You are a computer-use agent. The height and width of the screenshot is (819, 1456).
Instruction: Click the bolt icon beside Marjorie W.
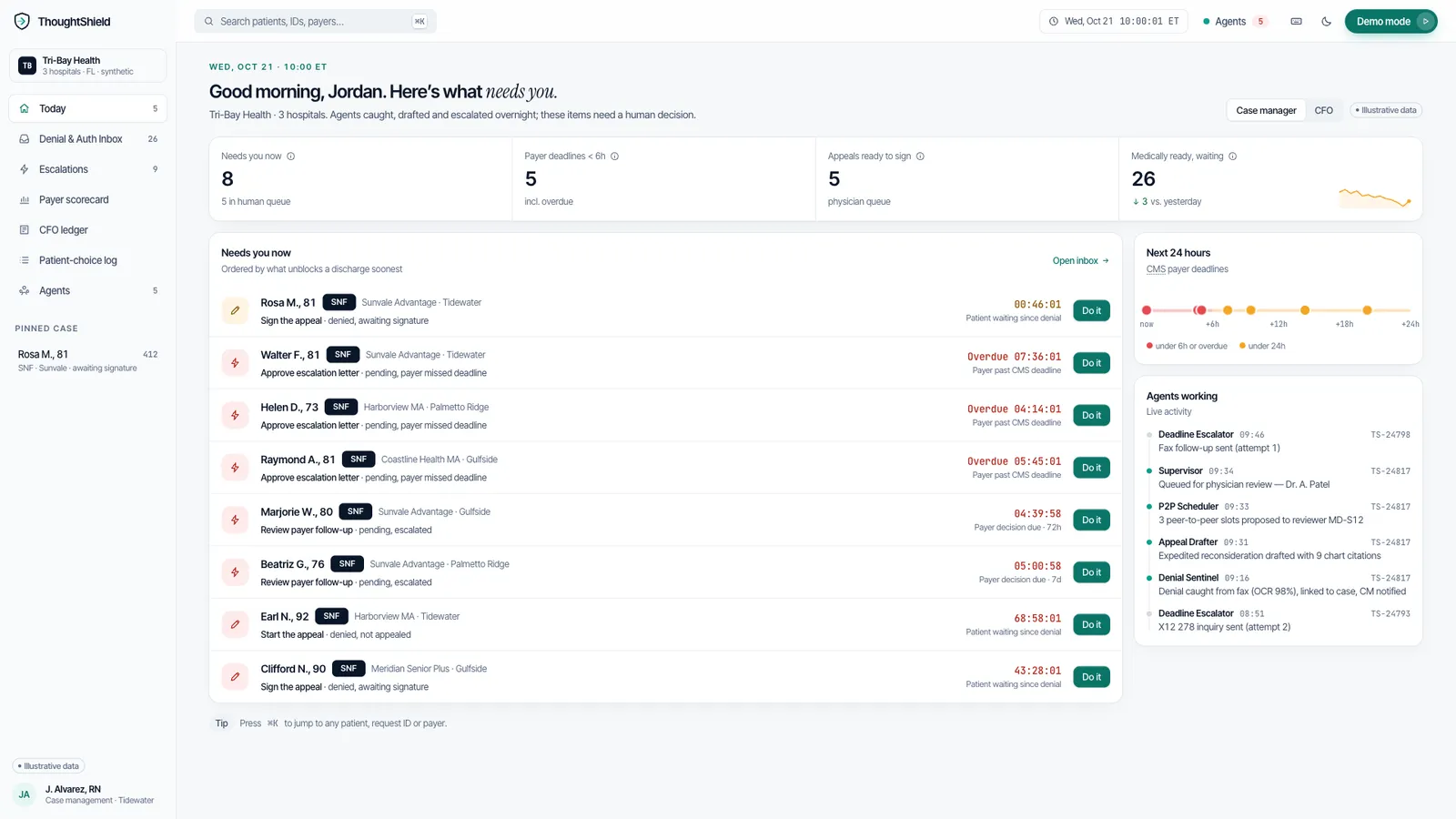tap(235, 520)
